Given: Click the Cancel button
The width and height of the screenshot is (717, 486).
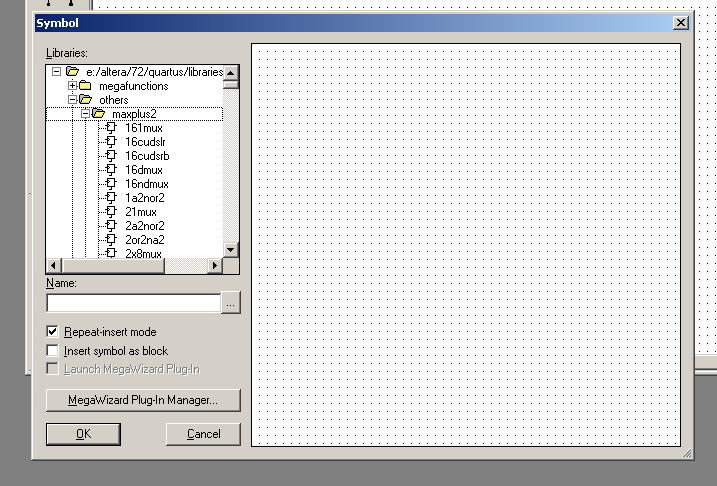Looking at the screenshot, I should pos(203,433).
